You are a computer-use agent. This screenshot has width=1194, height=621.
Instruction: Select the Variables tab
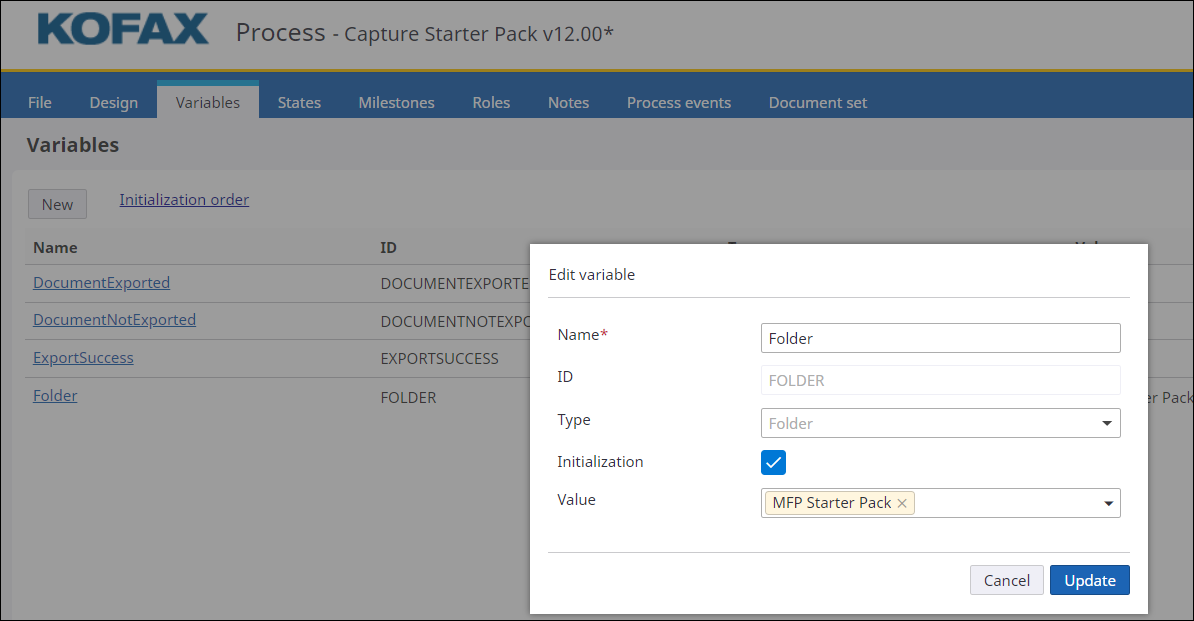[208, 102]
